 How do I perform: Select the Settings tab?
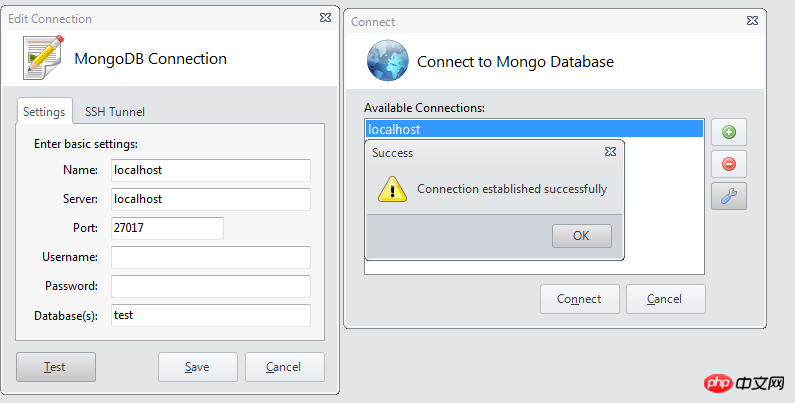(x=44, y=111)
